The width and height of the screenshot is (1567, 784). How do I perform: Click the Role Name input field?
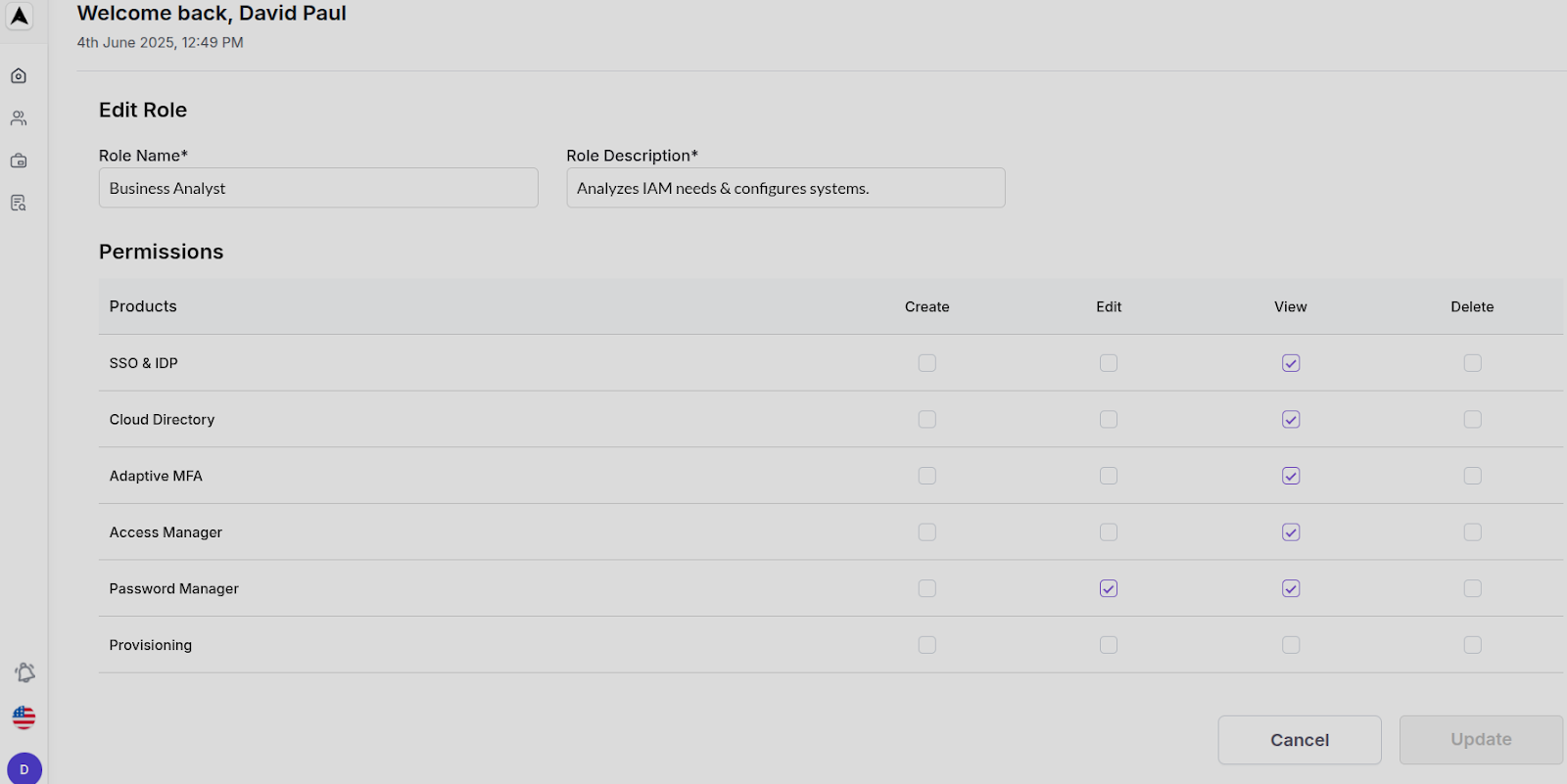(317, 188)
